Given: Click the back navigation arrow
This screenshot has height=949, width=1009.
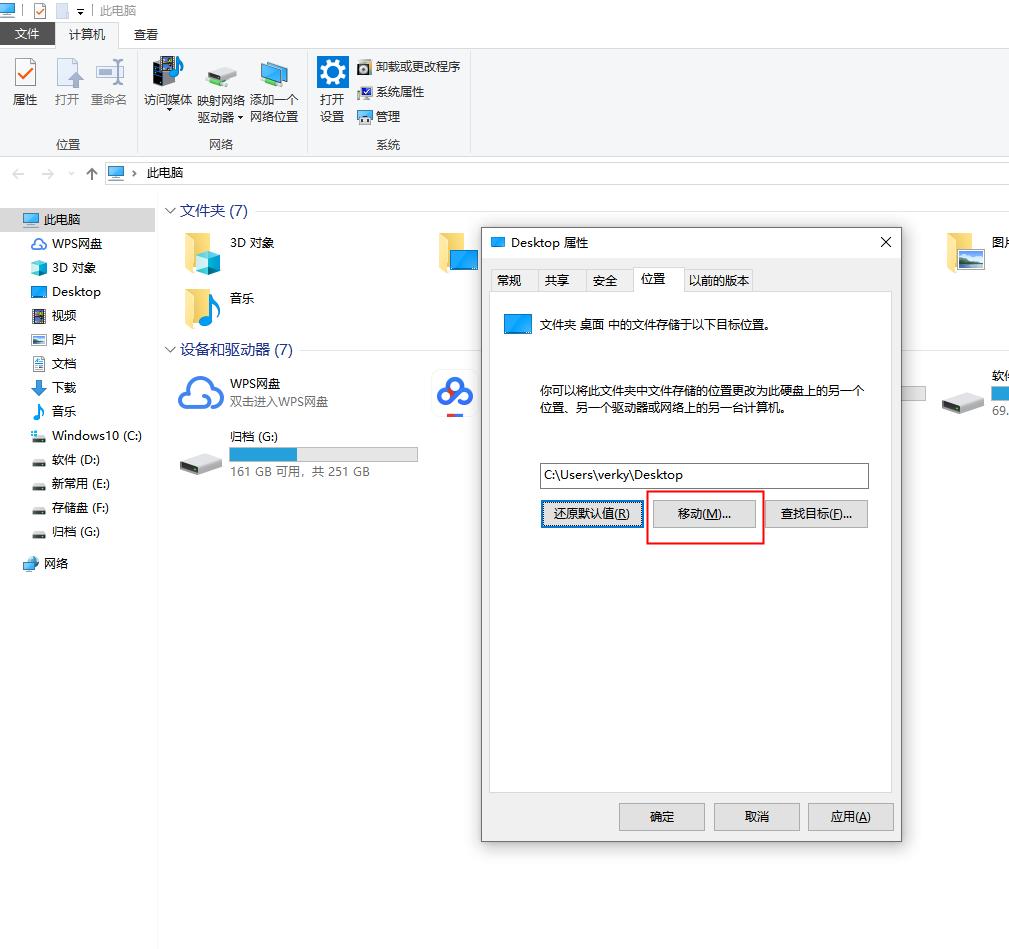Looking at the screenshot, I should 19,174.
